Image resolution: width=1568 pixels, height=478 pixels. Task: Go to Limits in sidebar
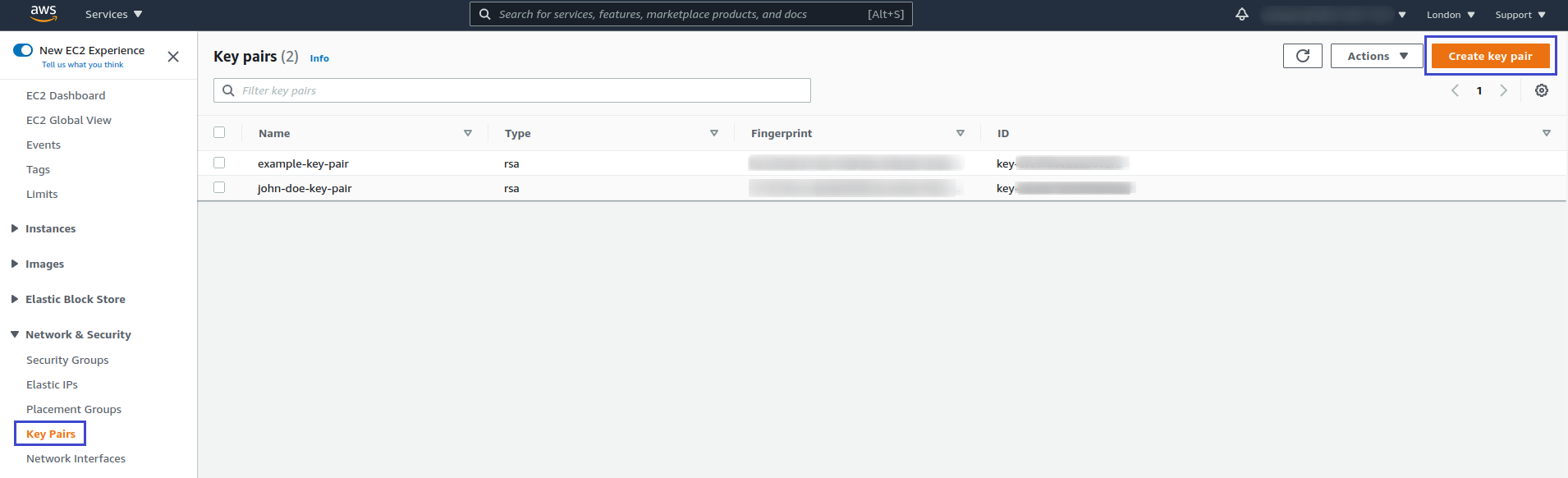pos(42,194)
